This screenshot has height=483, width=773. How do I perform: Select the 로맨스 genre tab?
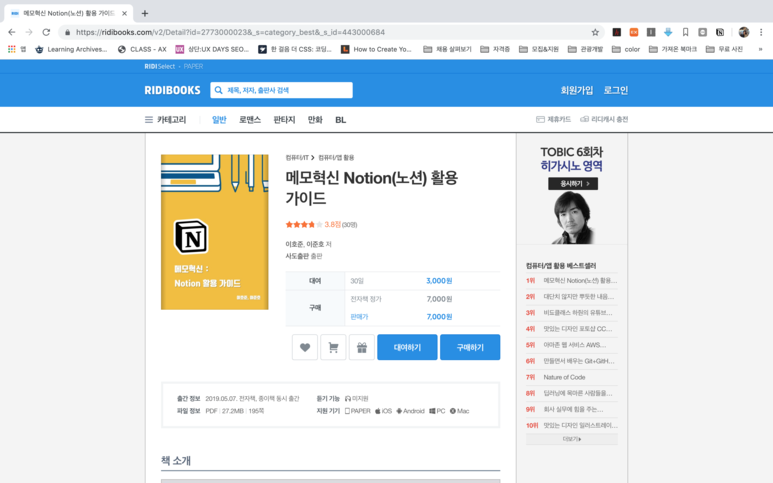[x=250, y=120]
